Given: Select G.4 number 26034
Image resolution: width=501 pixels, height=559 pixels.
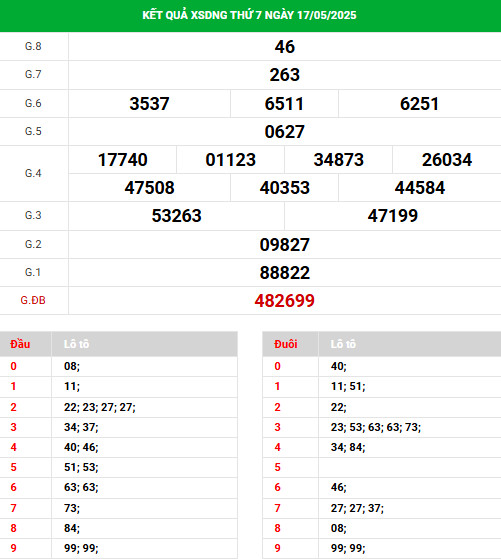Looking at the screenshot, I should (447, 160).
